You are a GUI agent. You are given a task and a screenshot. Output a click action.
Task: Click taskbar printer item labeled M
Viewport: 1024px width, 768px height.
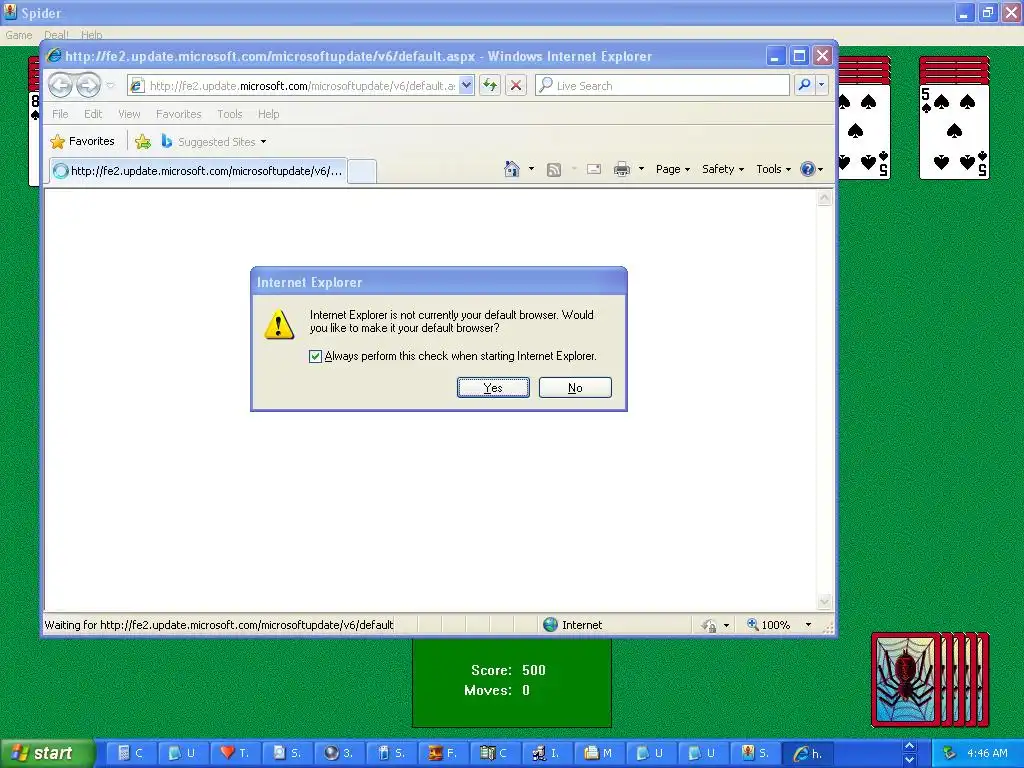(x=600, y=753)
